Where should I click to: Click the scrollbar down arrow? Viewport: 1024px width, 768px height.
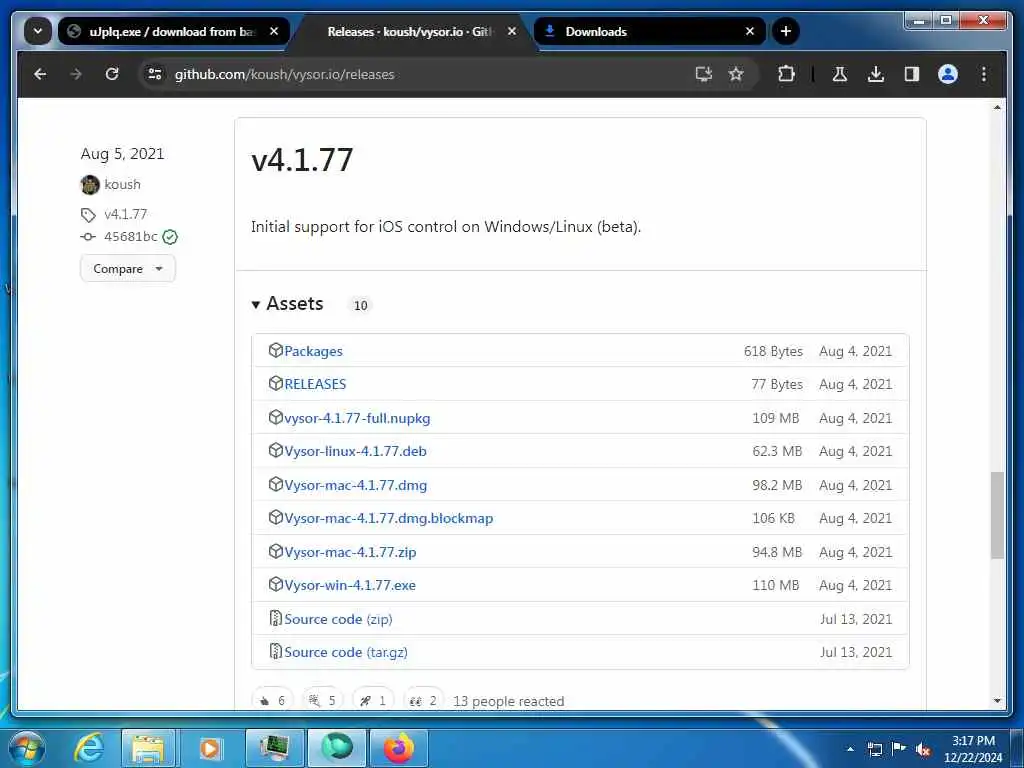997,701
